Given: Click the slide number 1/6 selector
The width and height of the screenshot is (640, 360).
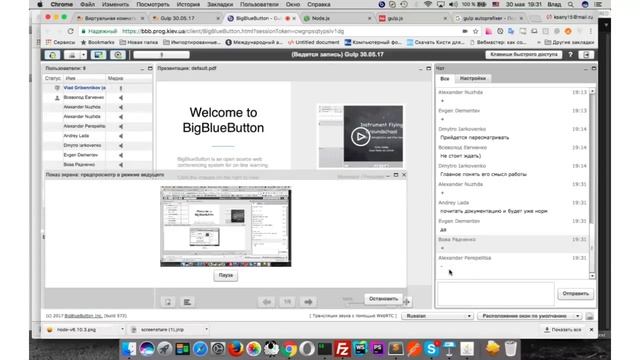Looking at the screenshot, I should (x=287, y=302).
